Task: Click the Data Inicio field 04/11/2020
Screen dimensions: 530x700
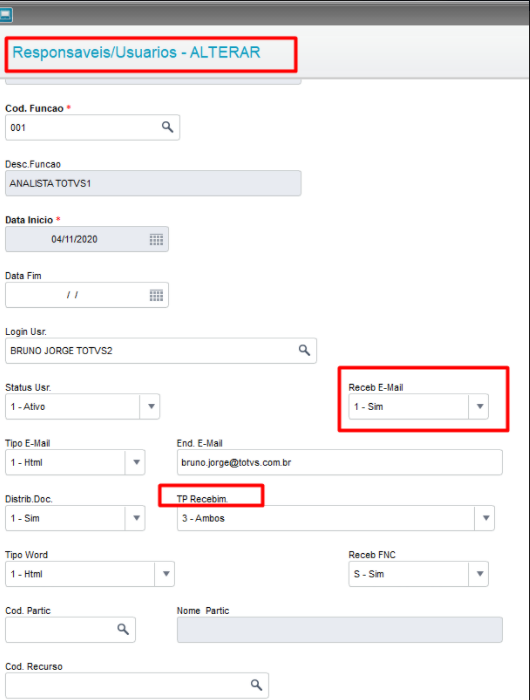Action: pyautogui.click(x=87, y=239)
